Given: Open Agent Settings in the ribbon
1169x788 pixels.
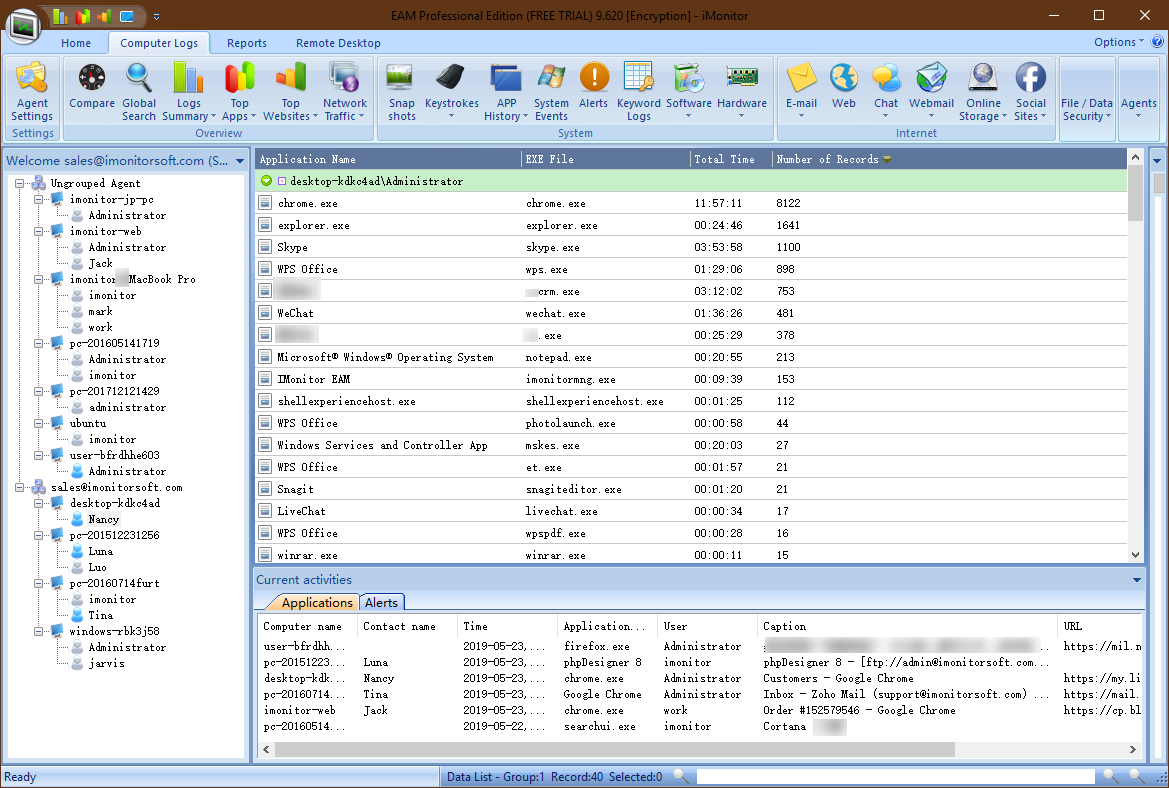Looking at the screenshot, I should (32, 92).
